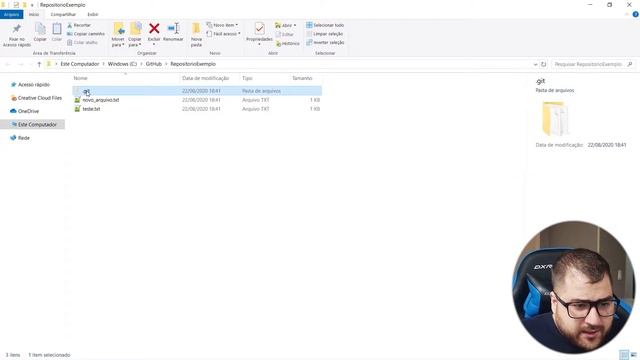Viewport: 640px width, 360px height.
Task: Click Recortar in the ribbon
Action: (79, 25)
